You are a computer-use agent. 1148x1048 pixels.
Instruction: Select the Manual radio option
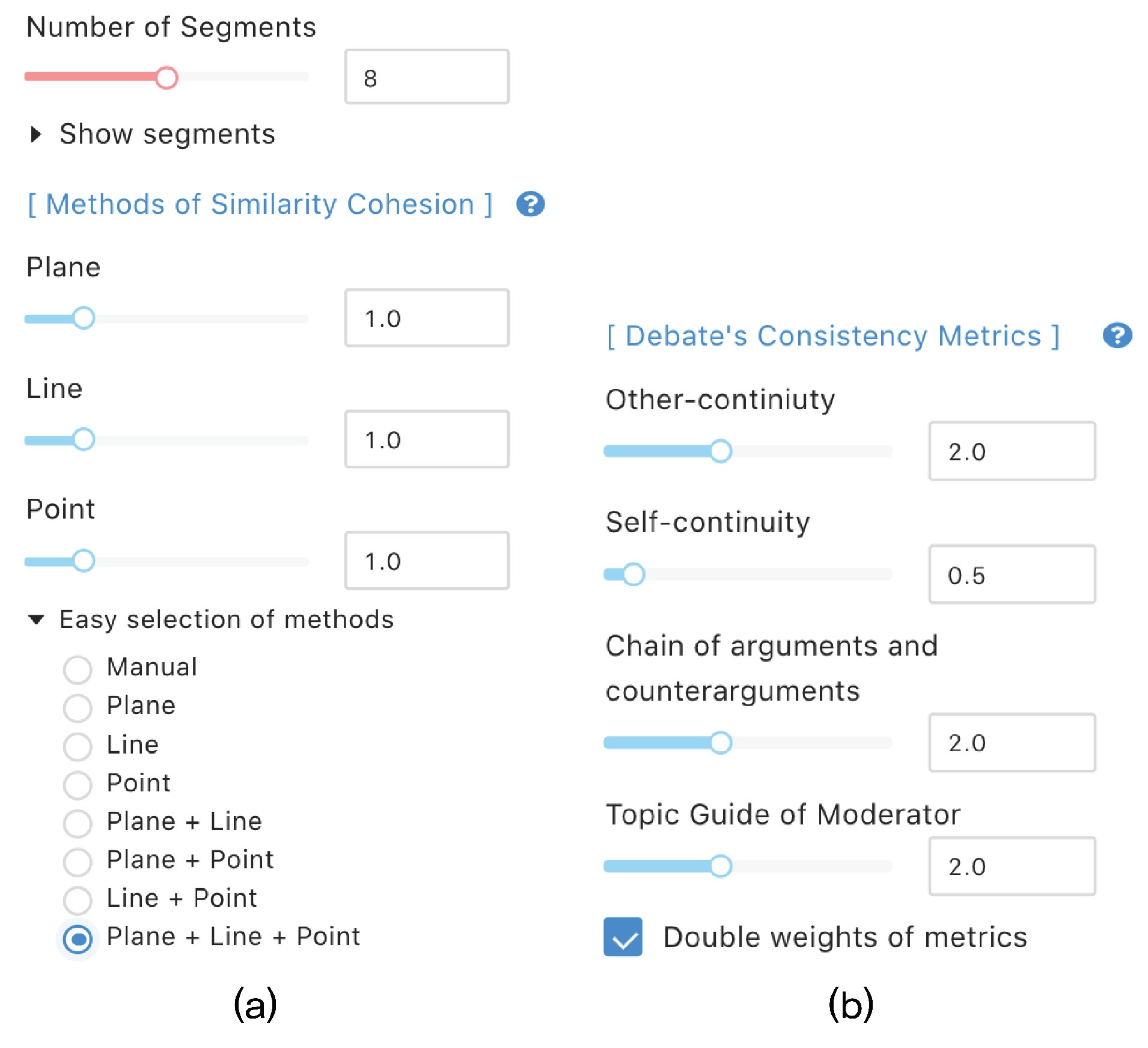(x=78, y=669)
